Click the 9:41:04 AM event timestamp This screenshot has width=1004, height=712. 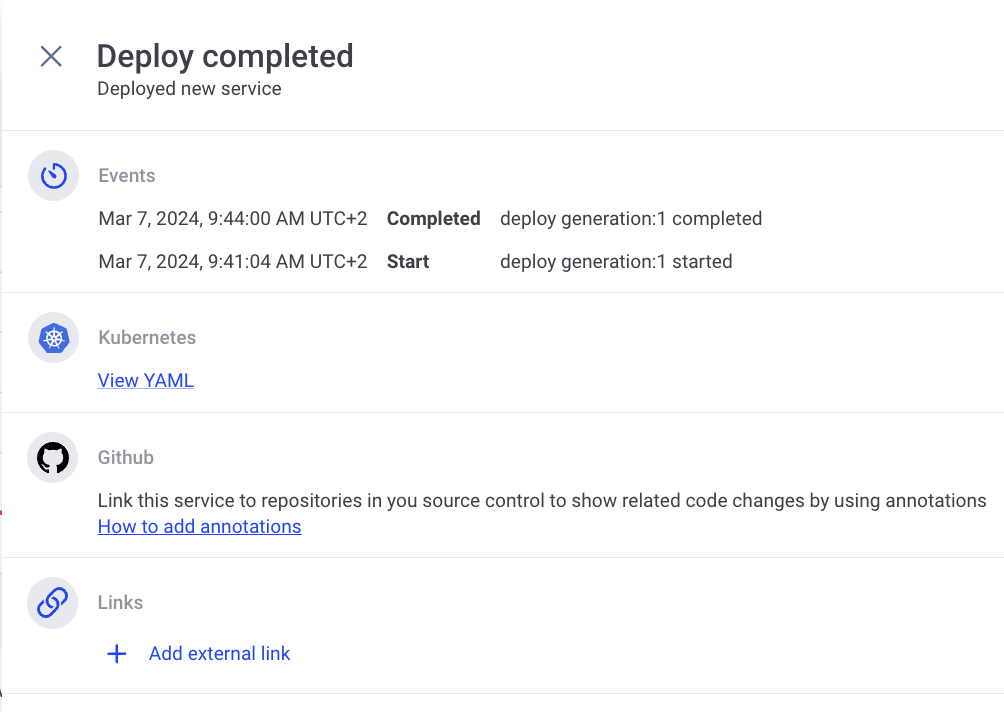[232, 262]
